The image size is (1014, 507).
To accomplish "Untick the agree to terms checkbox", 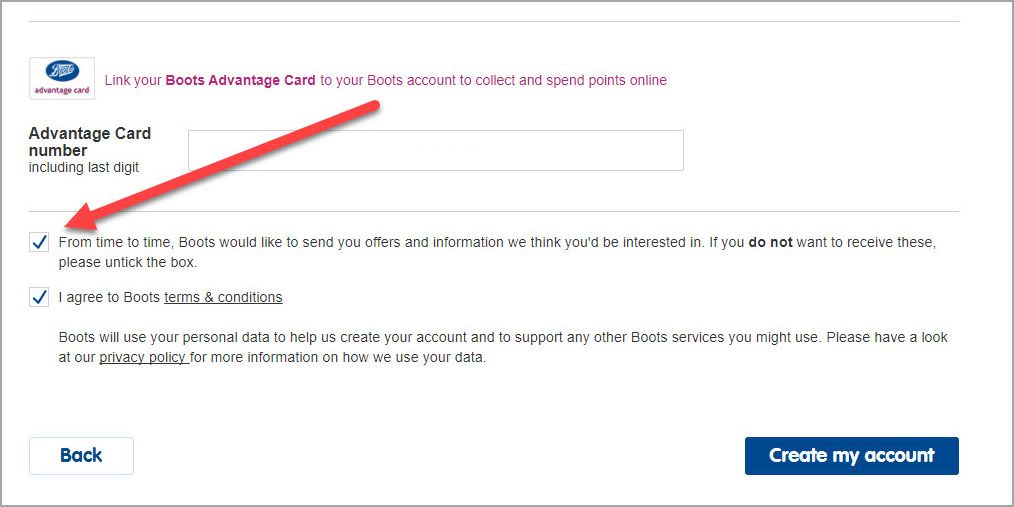I will point(39,297).
